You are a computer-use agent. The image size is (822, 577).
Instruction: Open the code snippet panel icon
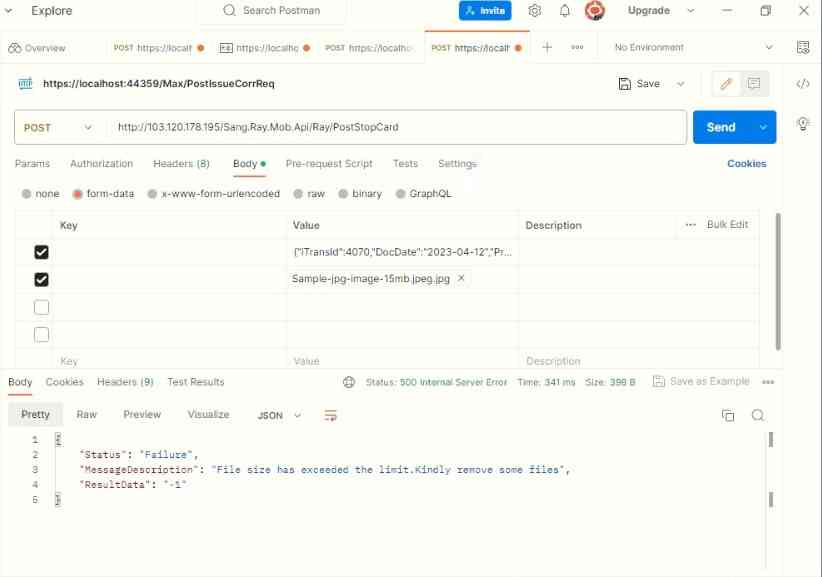[802, 84]
